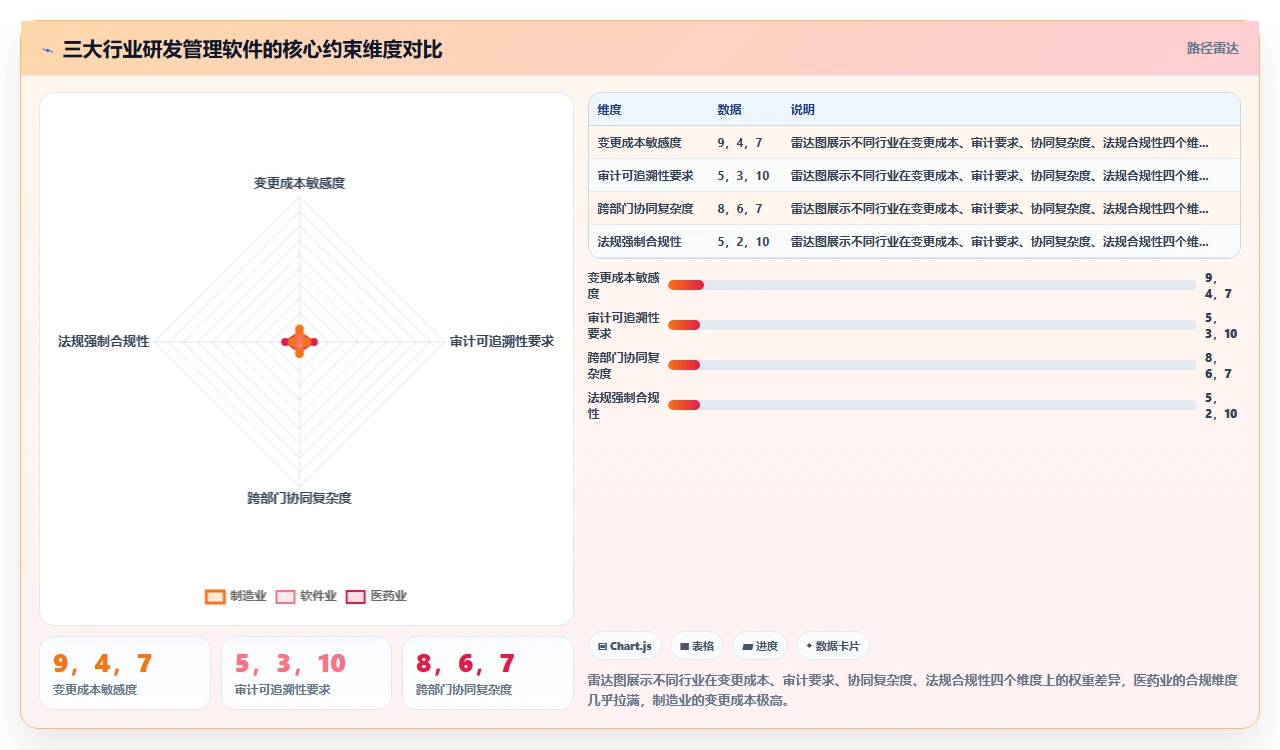Toggle the 软件业 legend entry
The image size is (1280, 750).
click(306, 596)
